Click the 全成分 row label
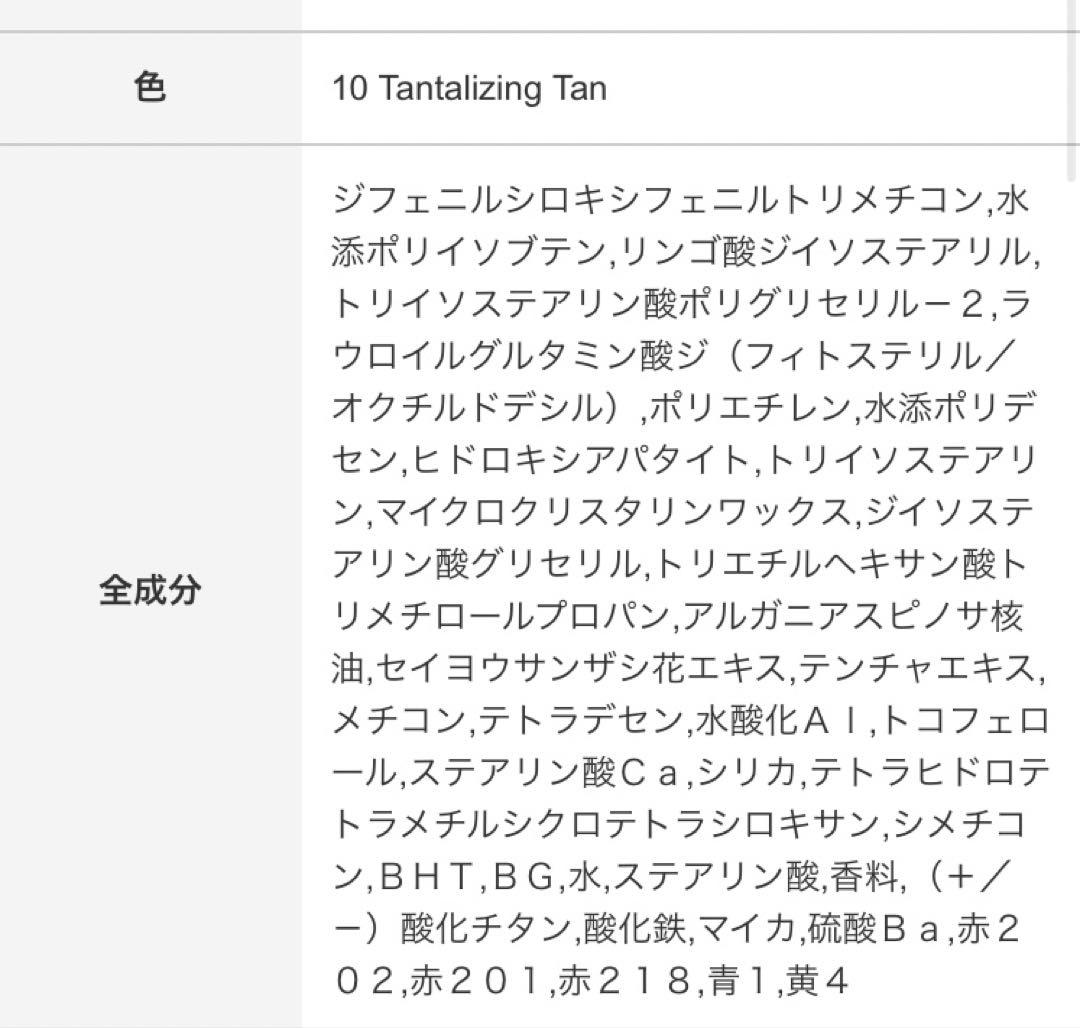Viewport: 1080px width, 1028px height. (150, 590)
